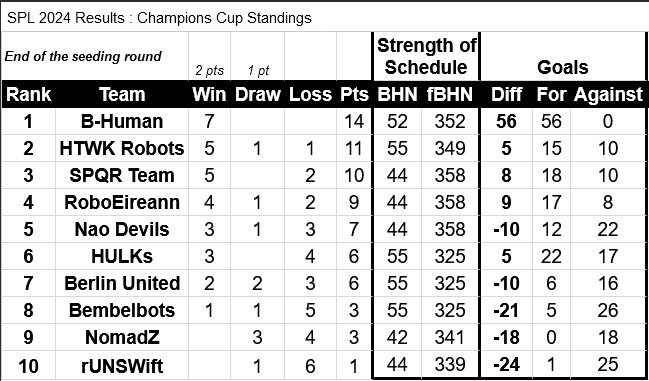Click the Win column header

(x=209, y=94)
